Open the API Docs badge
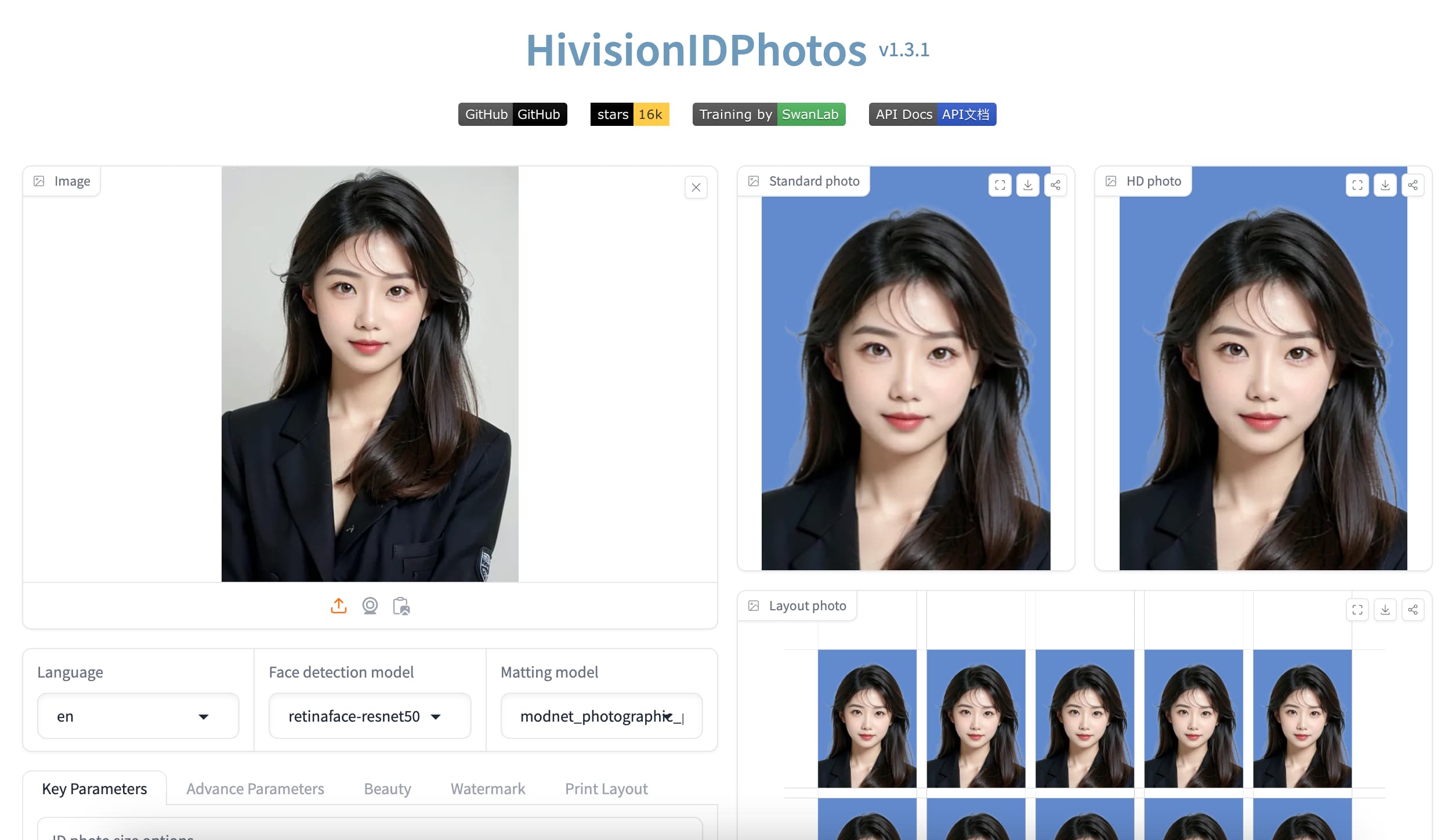 pyautogui.click(x=933, y=114)
